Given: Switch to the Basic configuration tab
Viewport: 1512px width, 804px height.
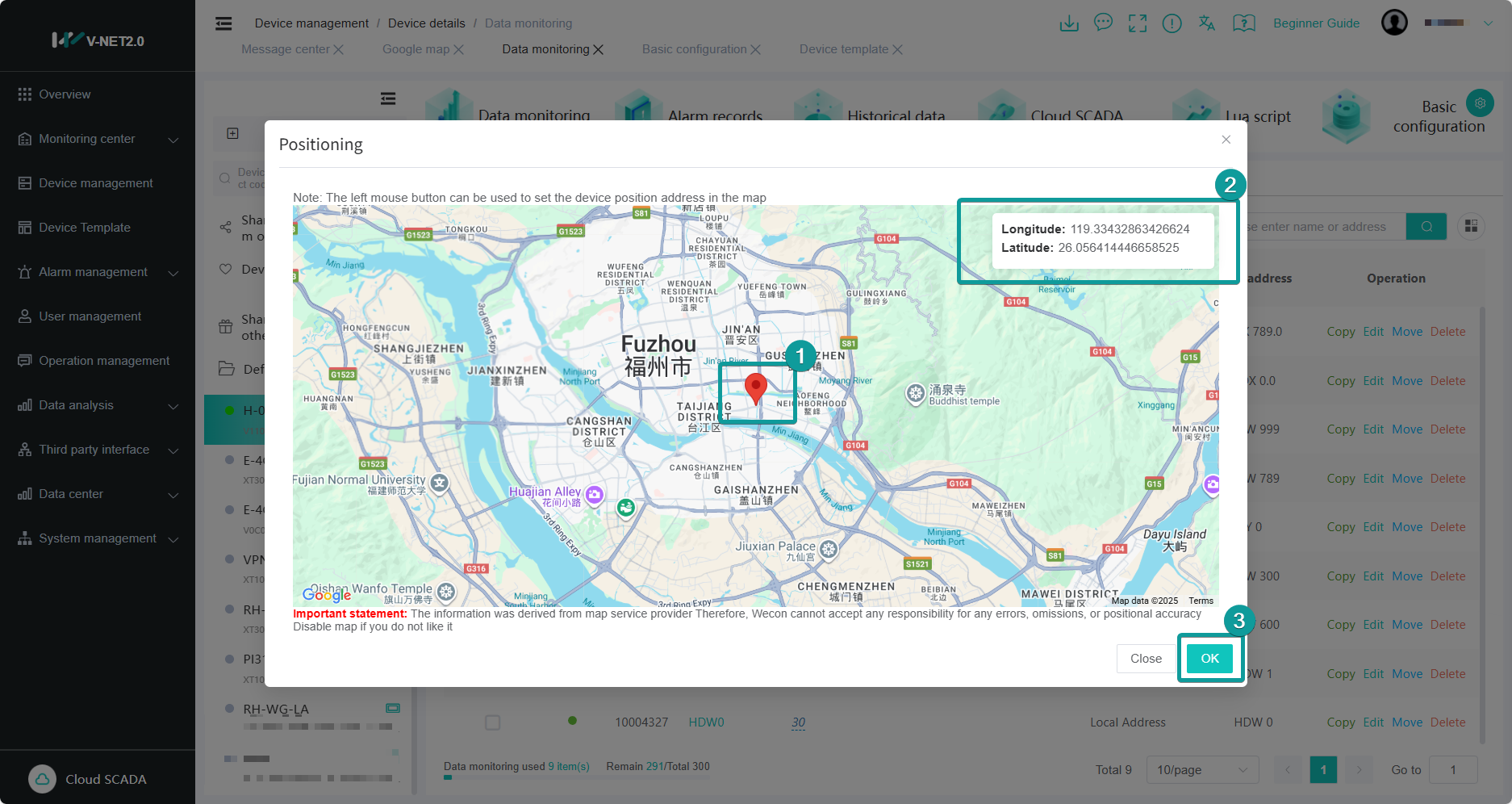Looking at the screenshot, I should click(x=694, y=49).
